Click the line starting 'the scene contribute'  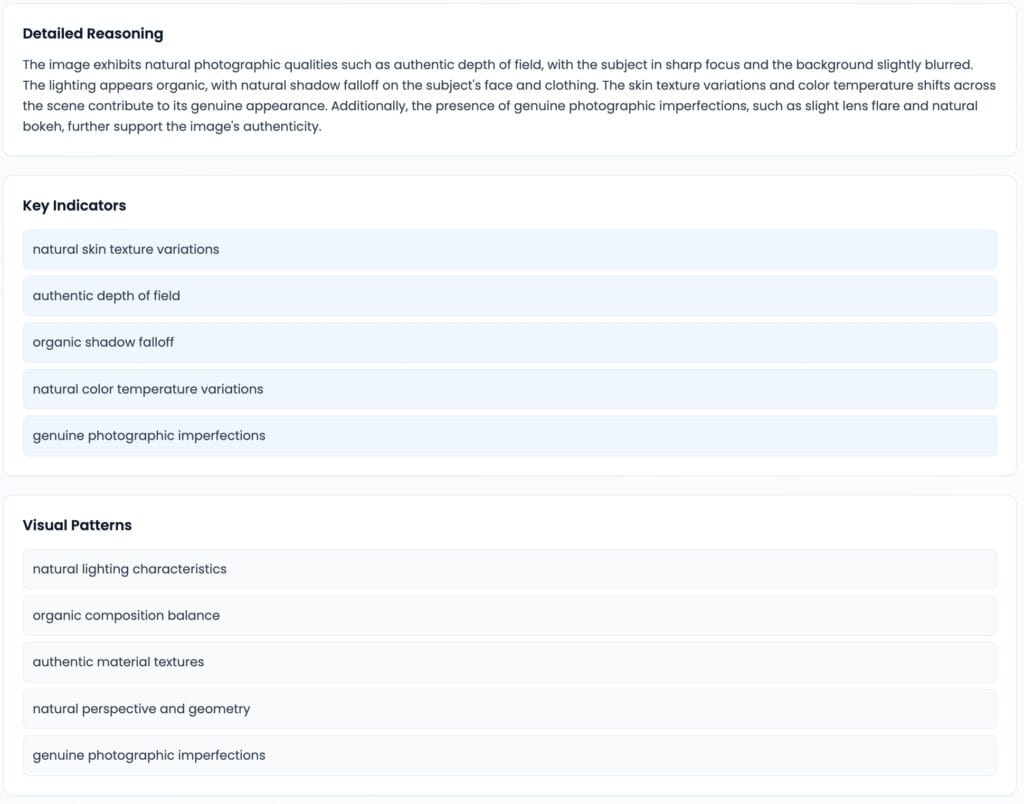click(500, 106)
